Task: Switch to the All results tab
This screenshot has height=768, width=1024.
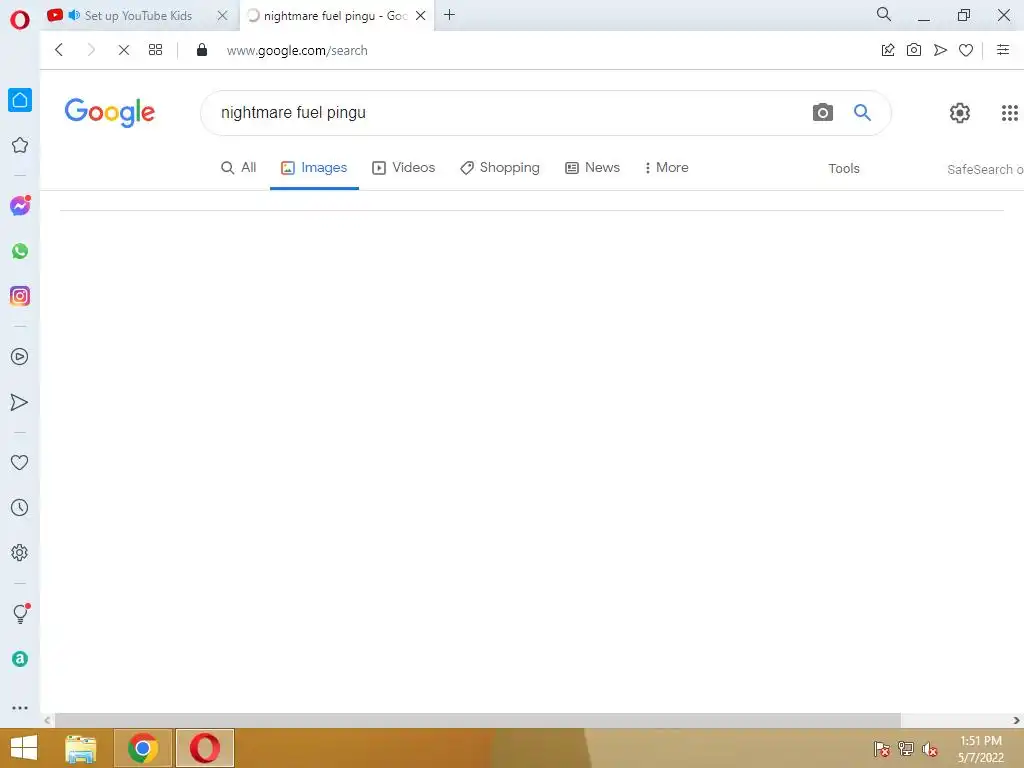Action: [238, 168]
